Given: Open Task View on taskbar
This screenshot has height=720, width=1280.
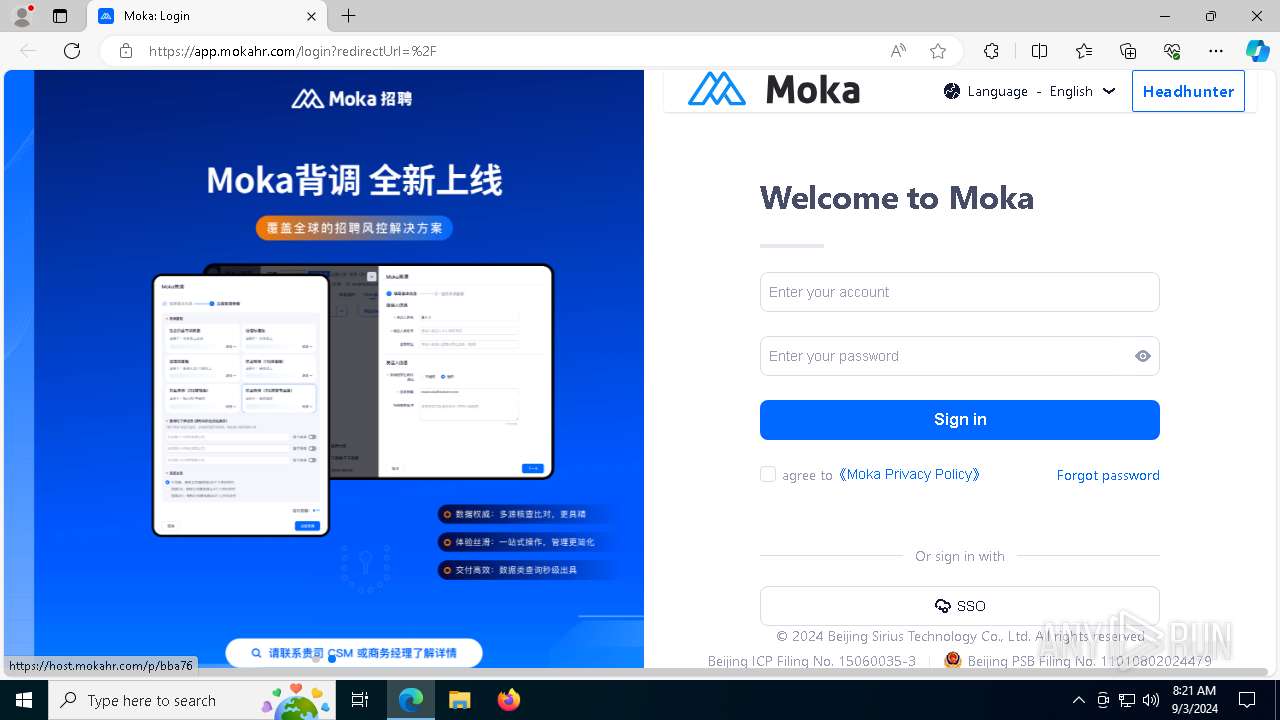Looking at the screenshot, I should pyautogui.click(x=360, y=700).
